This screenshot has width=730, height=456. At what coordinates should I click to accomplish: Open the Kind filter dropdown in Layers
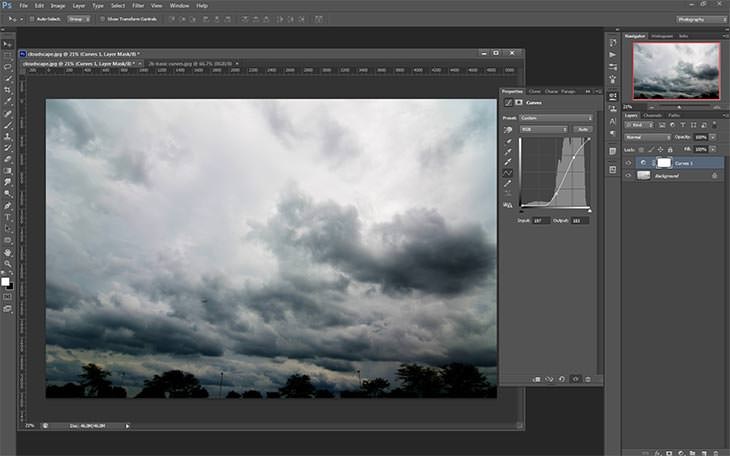pos(639,125)
